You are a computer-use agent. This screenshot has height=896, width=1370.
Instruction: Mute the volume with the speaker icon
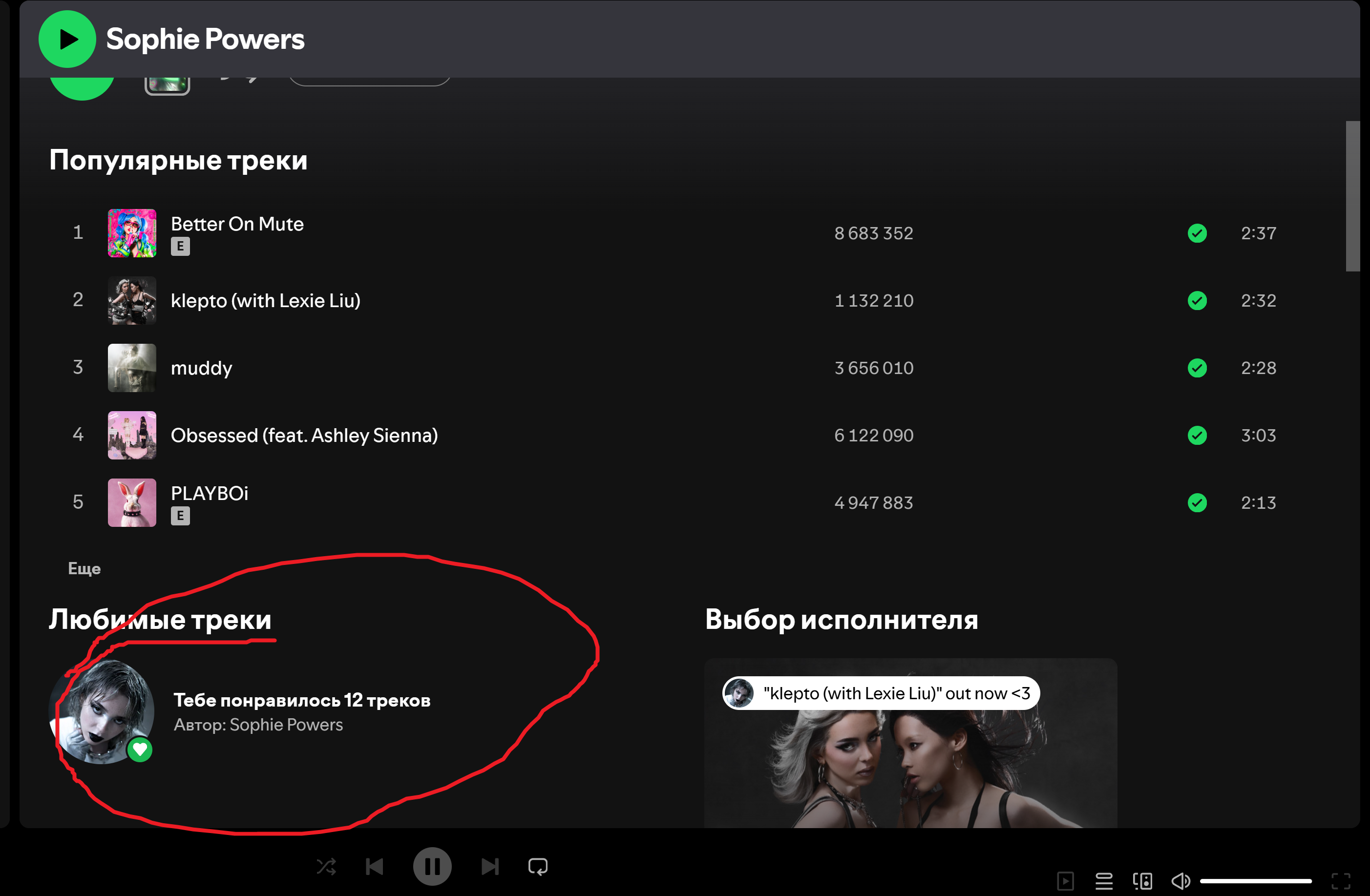(1180, 880)
